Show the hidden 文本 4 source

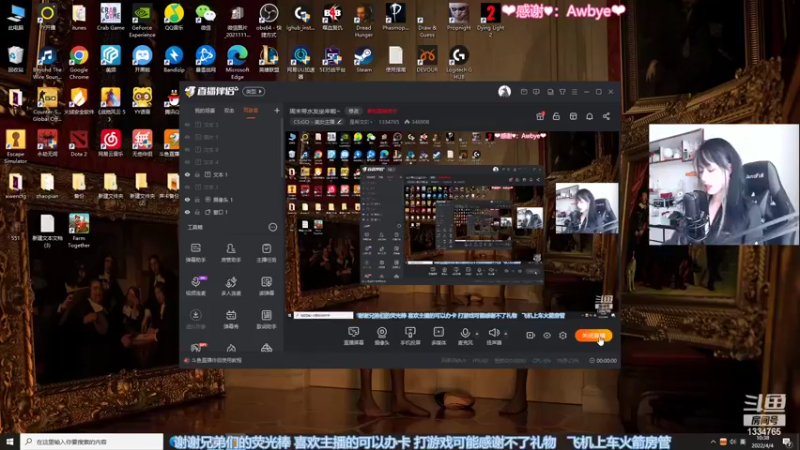187,162
